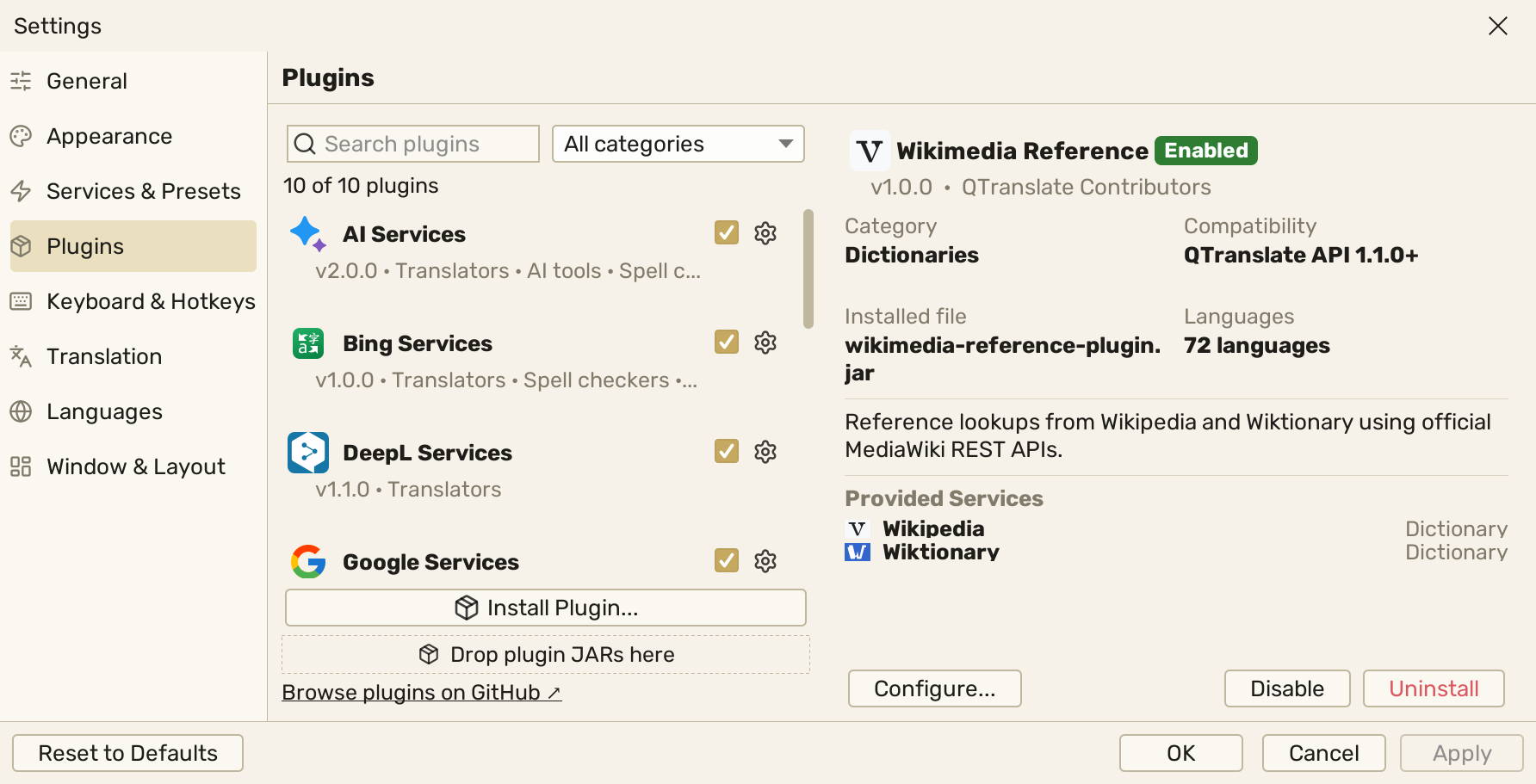Click the AI Services sparkle icon

pos(307,234)
